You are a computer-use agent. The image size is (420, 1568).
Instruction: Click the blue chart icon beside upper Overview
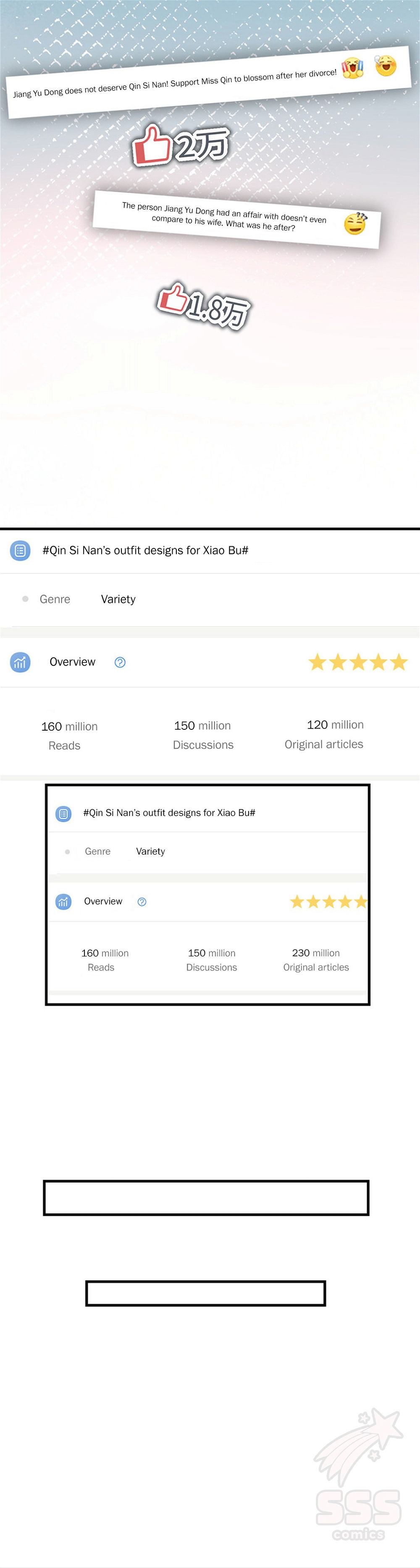click(x=20, y=662)
